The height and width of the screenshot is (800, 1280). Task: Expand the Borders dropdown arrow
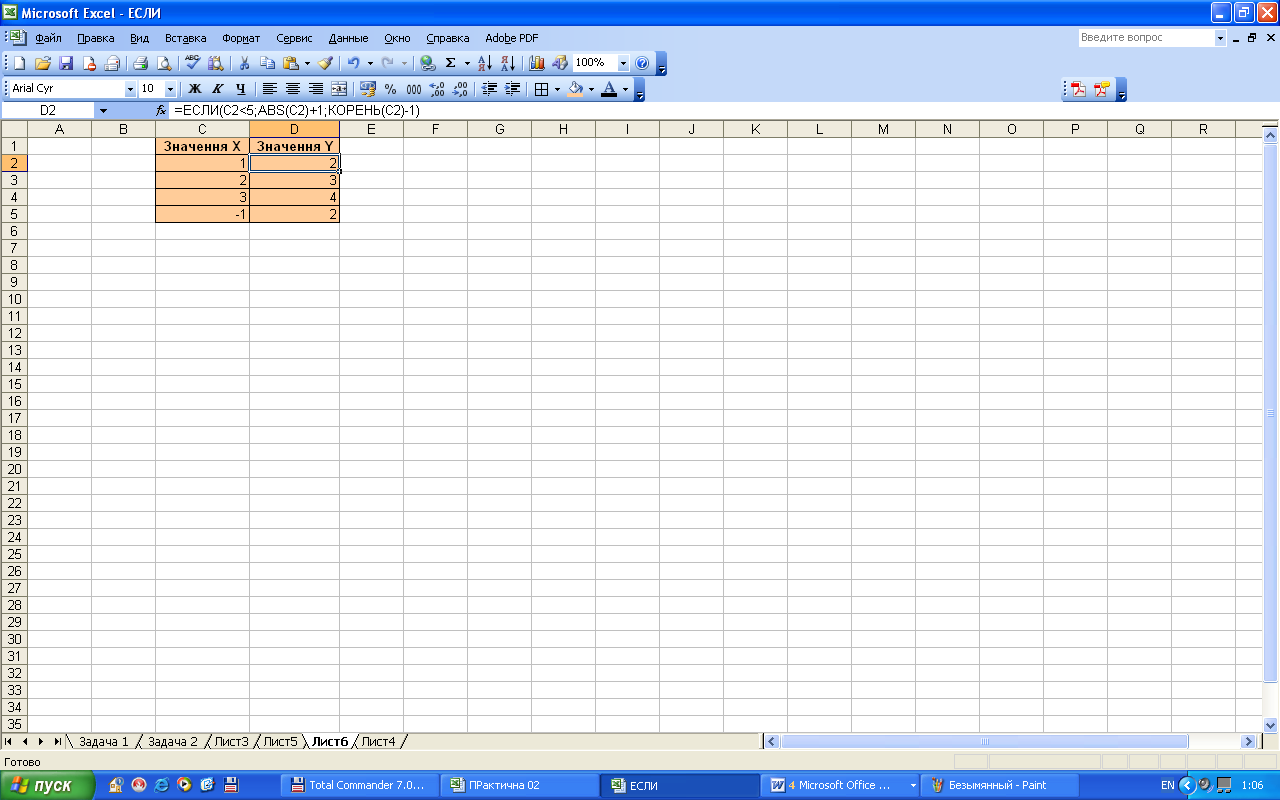(x=557, y=89)
